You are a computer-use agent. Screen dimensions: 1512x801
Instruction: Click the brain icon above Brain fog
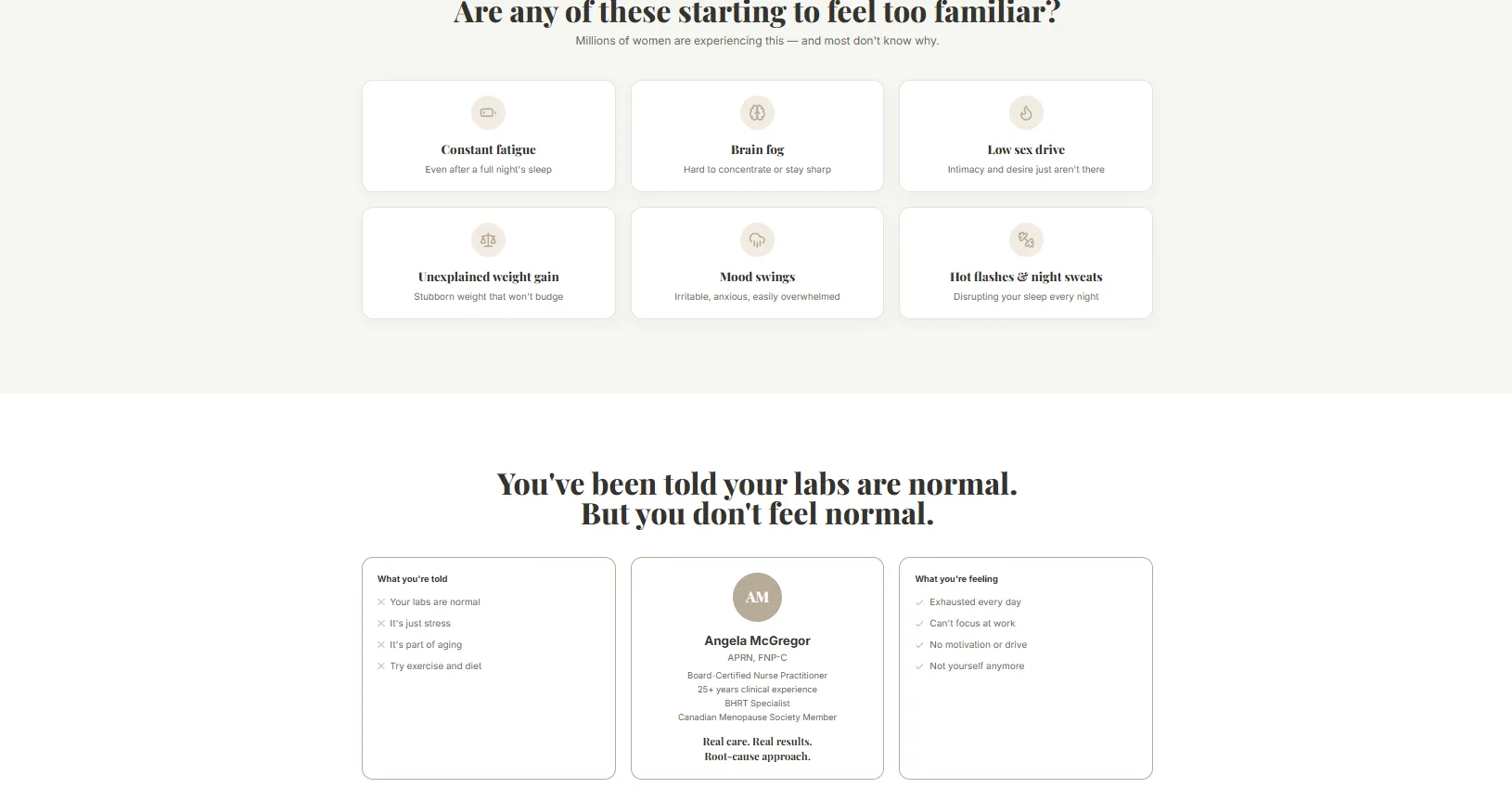pyautogui.click(x=757, y=113)
